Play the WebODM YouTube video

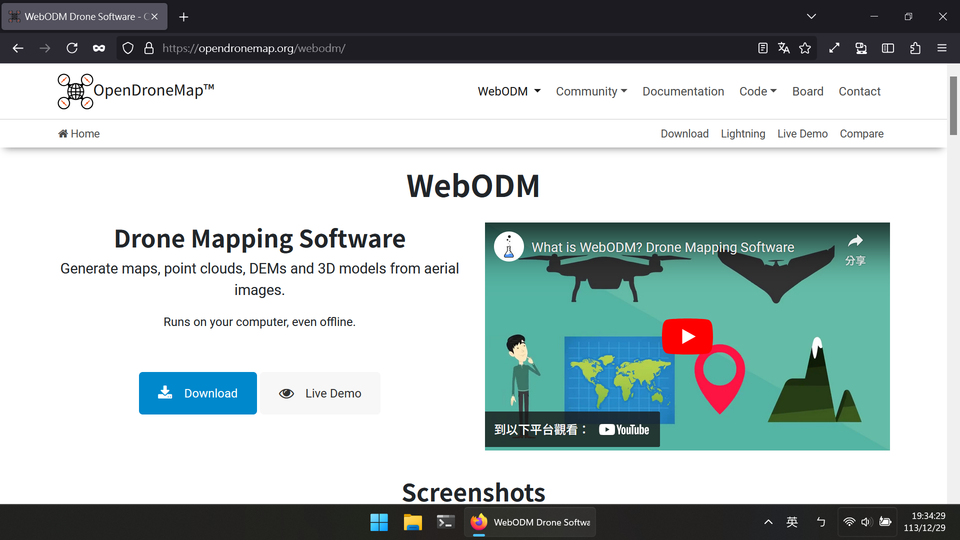tap(687, 336)
